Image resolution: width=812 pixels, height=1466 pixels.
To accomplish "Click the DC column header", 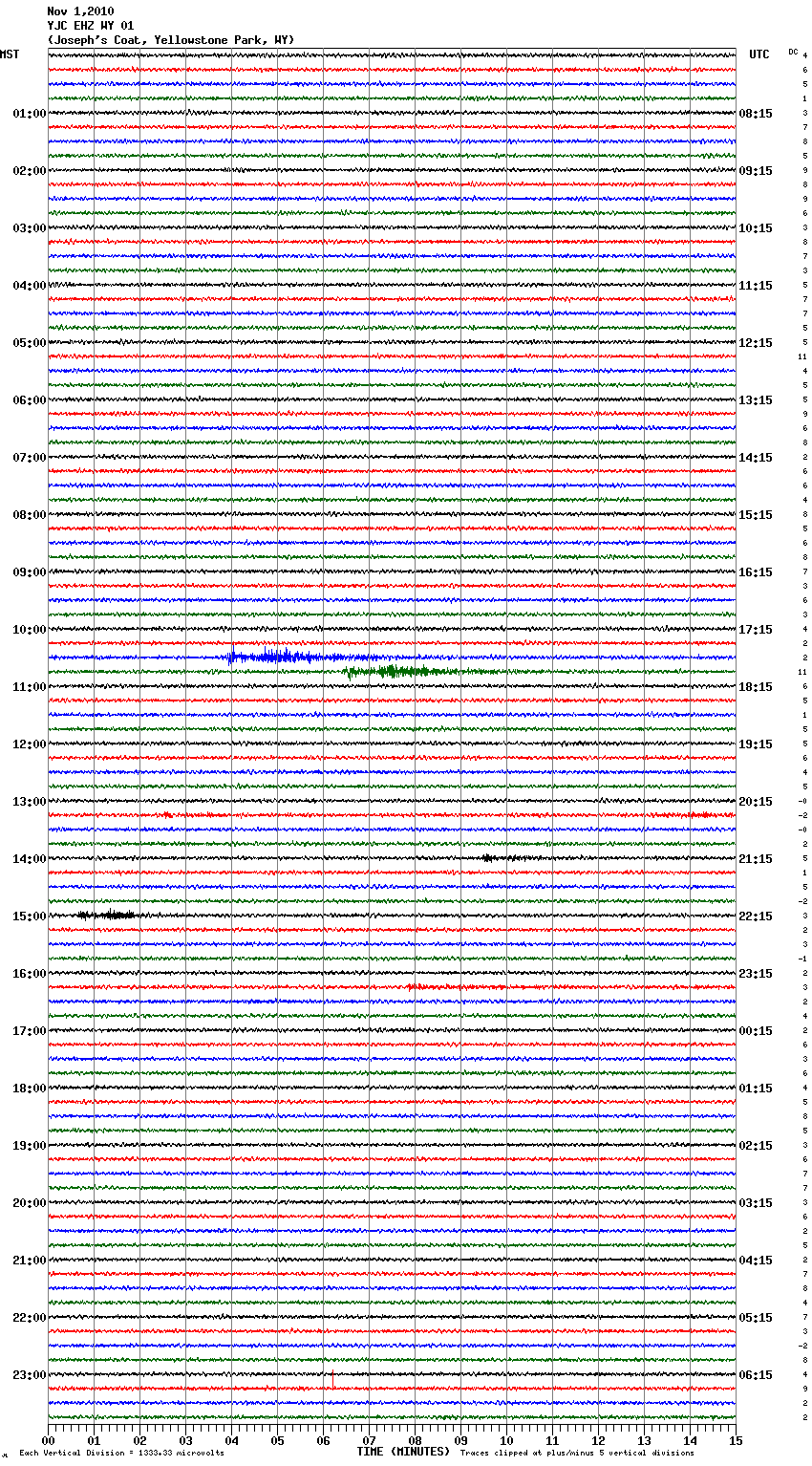I will click(793, 52).
